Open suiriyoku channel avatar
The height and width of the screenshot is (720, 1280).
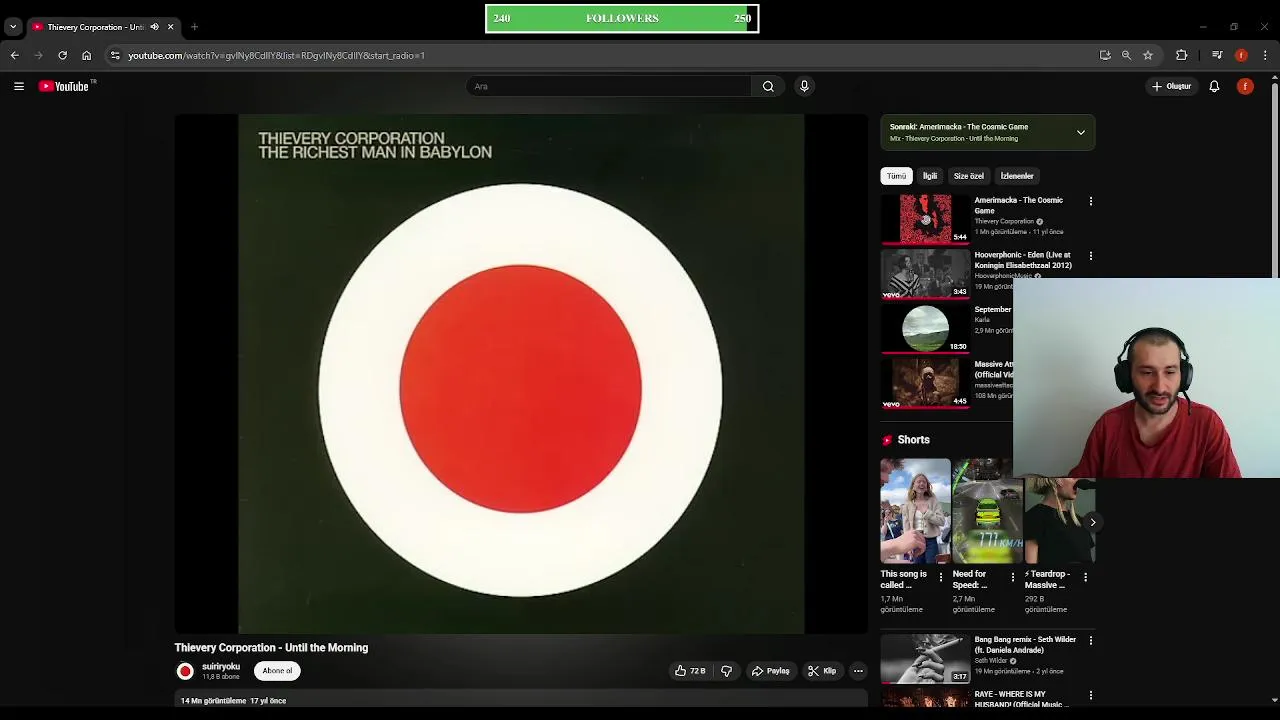pos(185,671)
